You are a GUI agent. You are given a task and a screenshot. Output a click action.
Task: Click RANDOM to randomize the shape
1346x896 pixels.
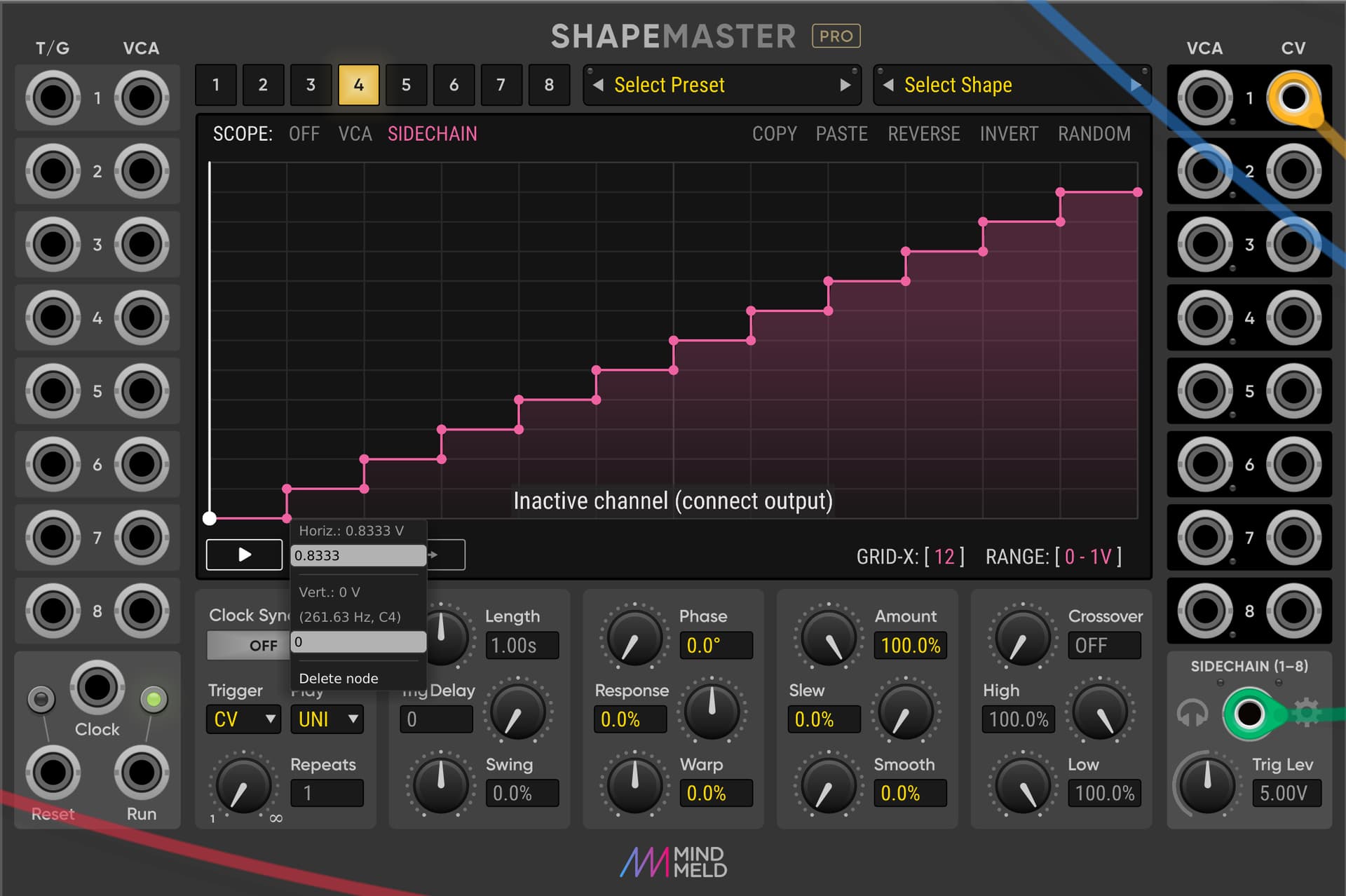[x=1094, y=134]
